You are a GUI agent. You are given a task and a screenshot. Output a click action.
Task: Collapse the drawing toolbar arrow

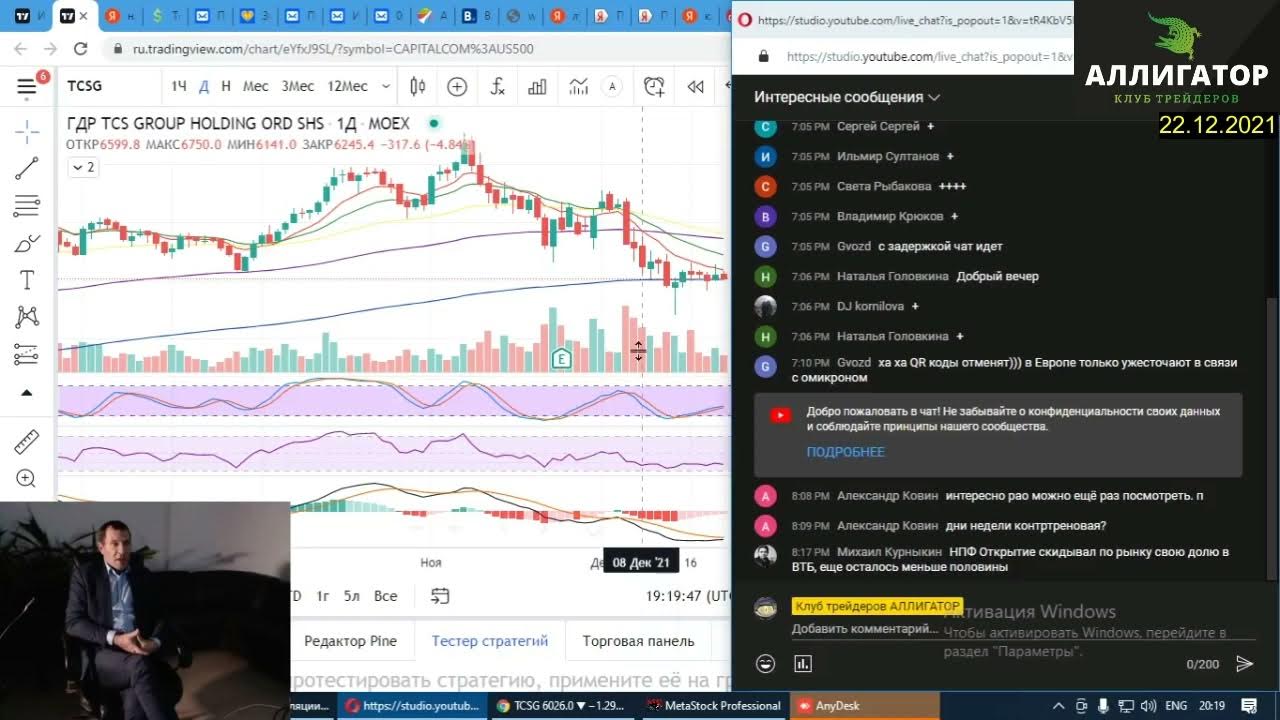[x=26, y=393]
